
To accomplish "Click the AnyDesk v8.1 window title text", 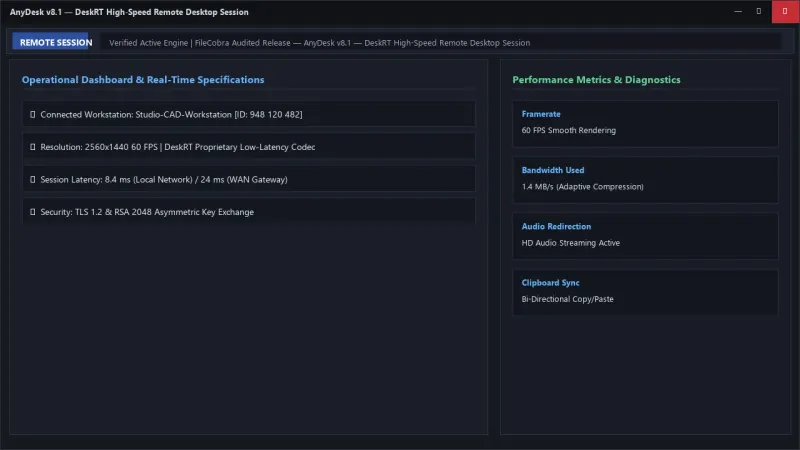I will tap(129, 12).
